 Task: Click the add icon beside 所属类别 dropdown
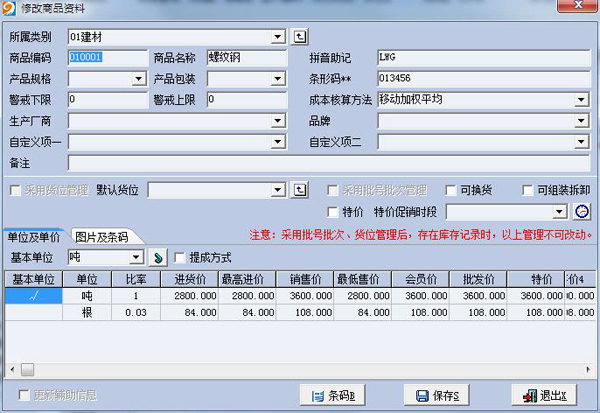point(300,37)
